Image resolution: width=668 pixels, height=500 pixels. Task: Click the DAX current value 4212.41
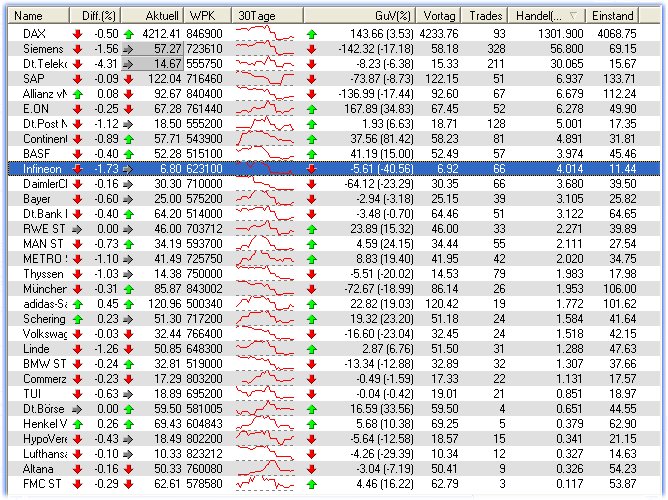[x=161, y=34]
